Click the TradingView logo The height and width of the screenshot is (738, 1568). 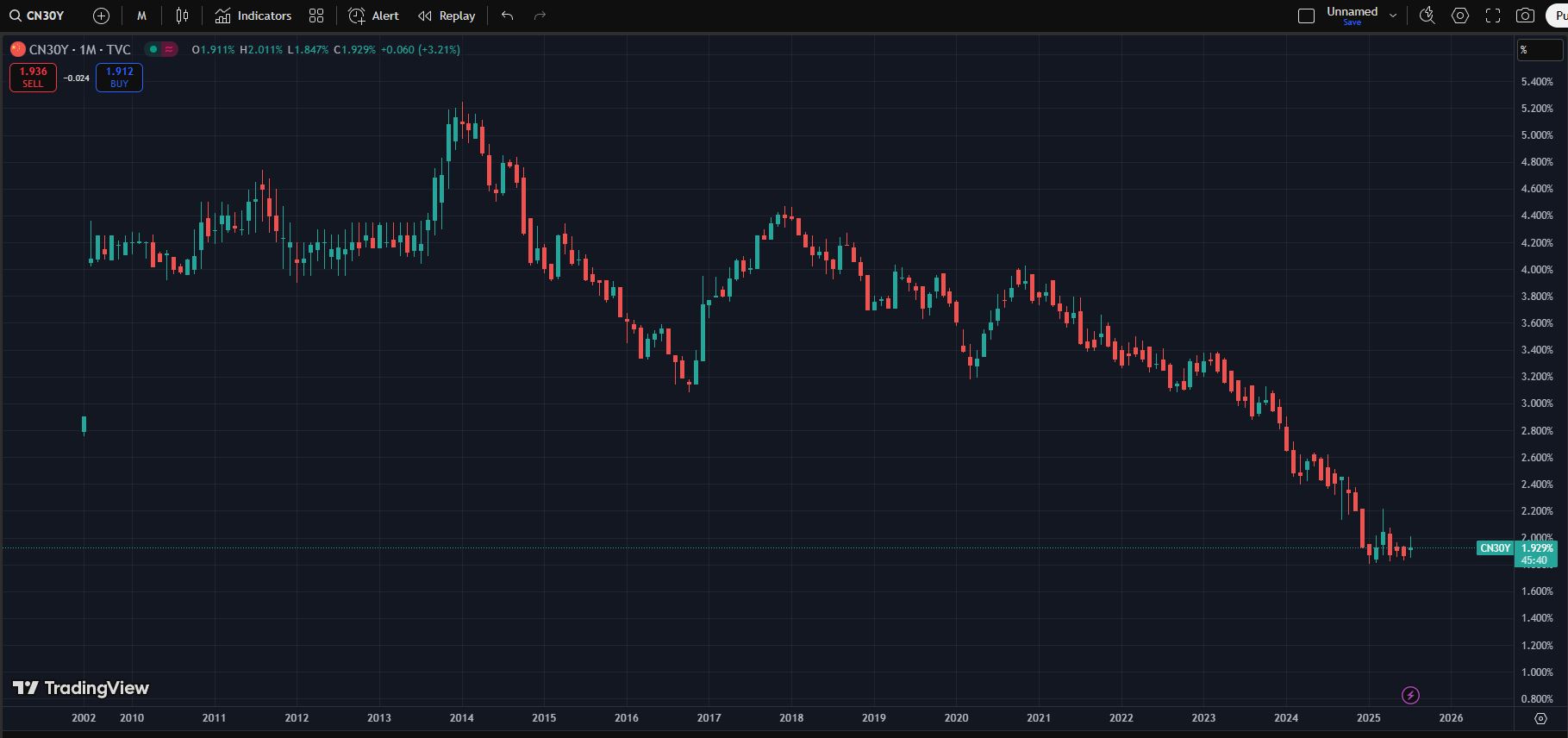(x=81, y=687)
